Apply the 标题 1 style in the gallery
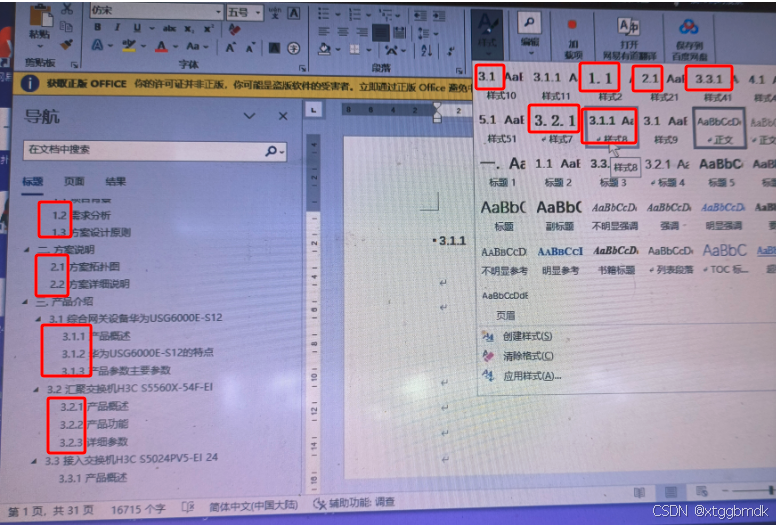 click(503, 171)
